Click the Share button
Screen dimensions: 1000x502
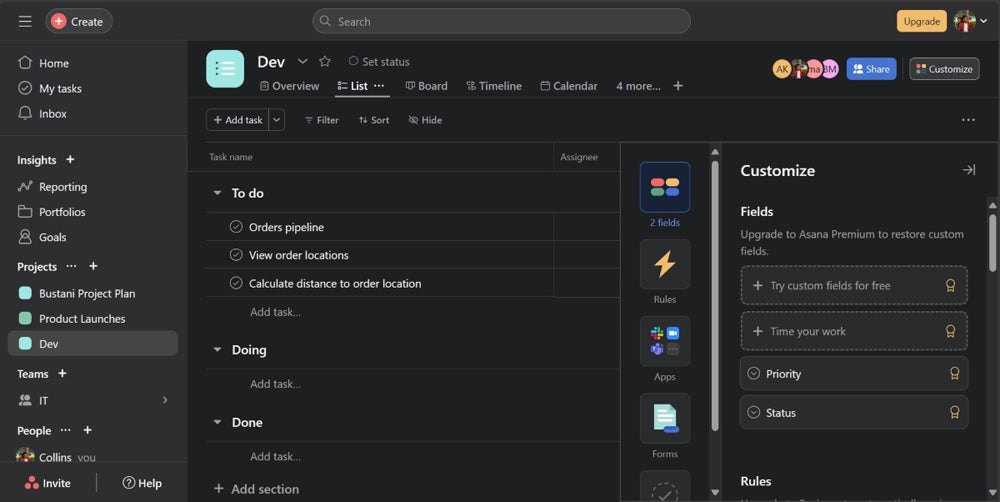pos(871,69)
